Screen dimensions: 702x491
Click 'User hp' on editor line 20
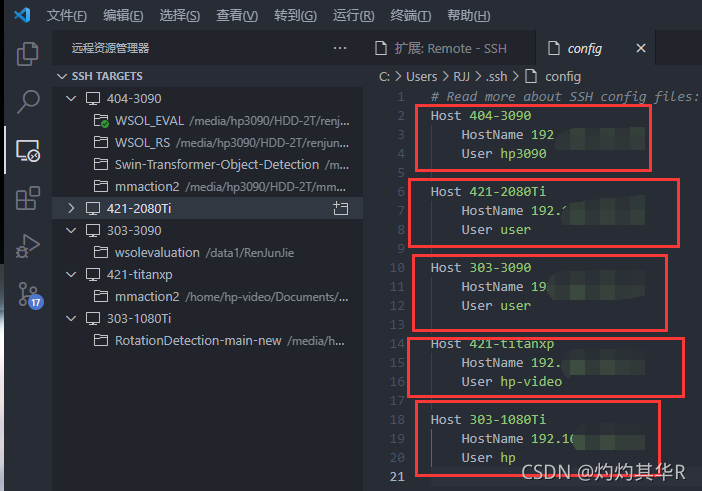[x=488, y=457]
